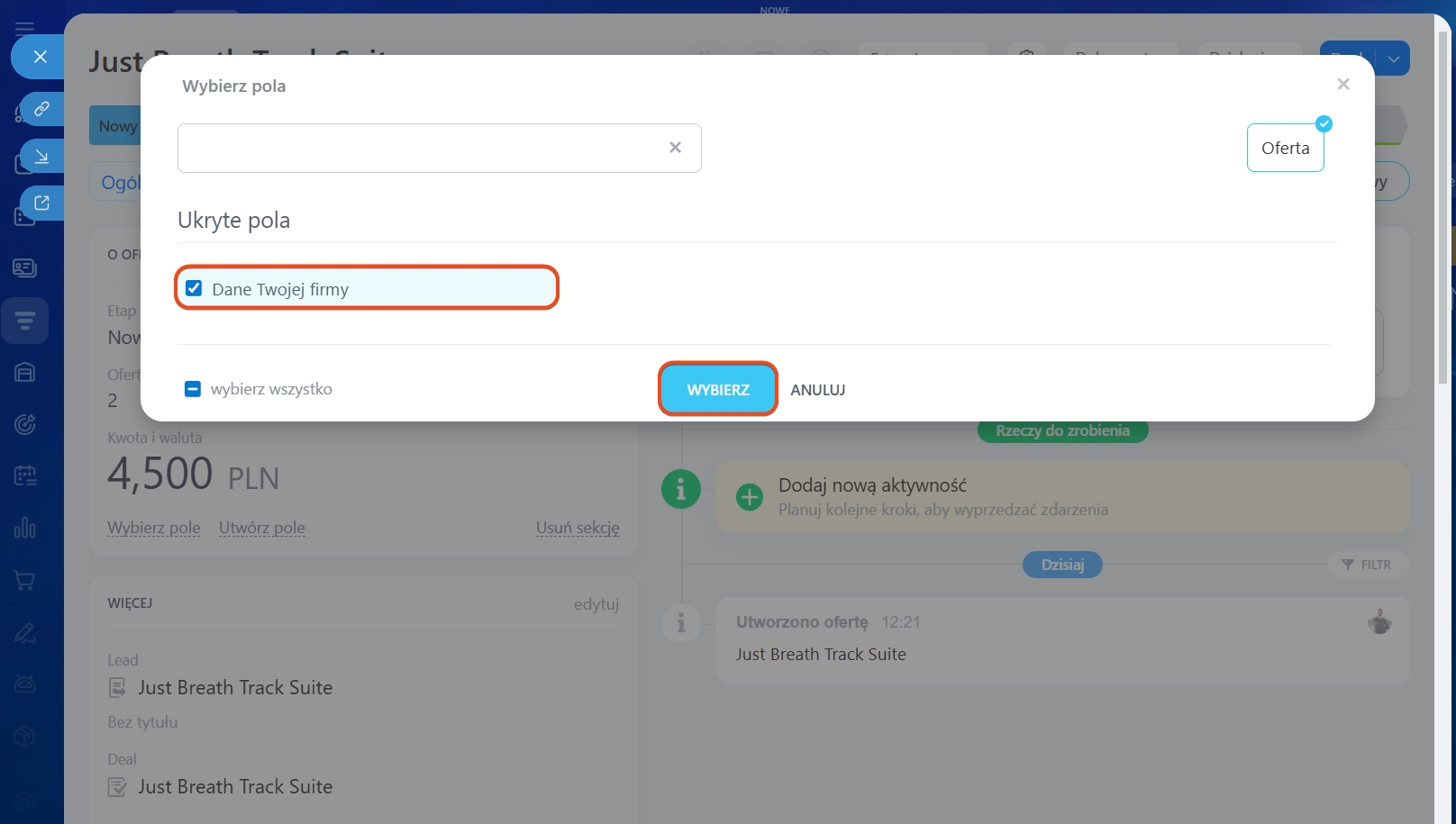The image size is (1456, 824).
Task: Click ANULUJ to cancel field selection
Action: 817,390
